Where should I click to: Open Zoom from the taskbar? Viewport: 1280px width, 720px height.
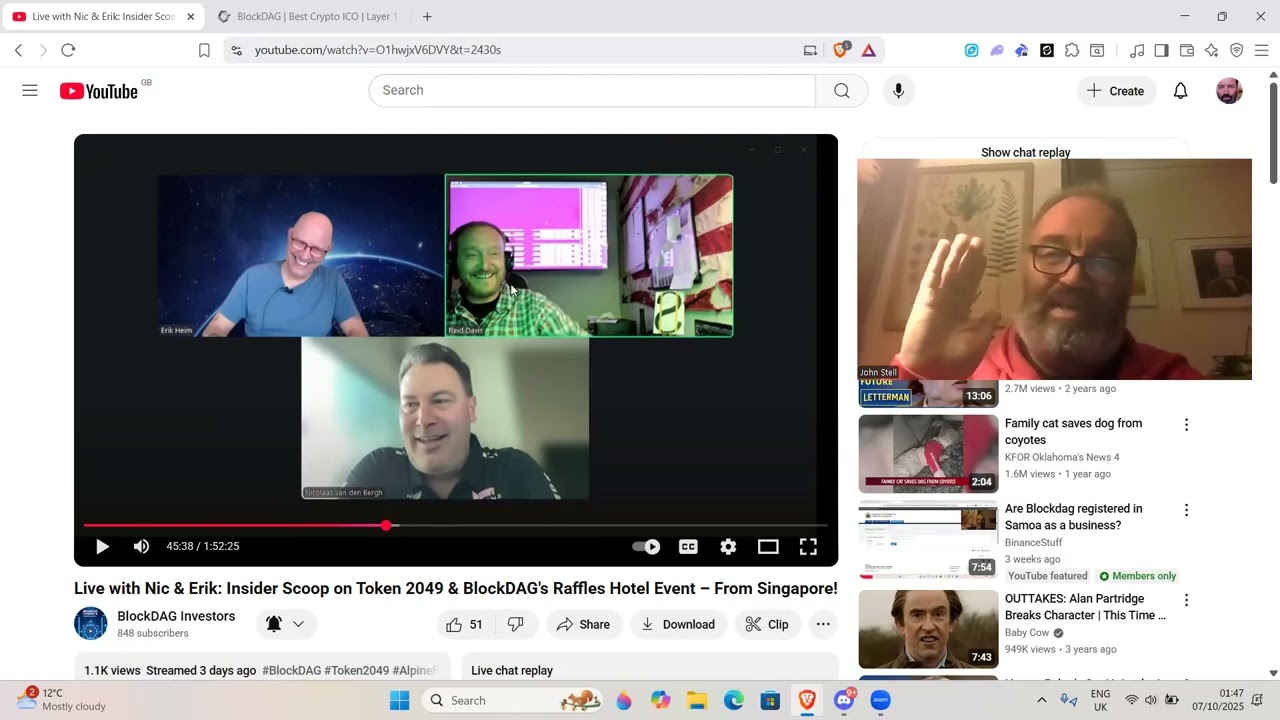(x=881, y=700)
